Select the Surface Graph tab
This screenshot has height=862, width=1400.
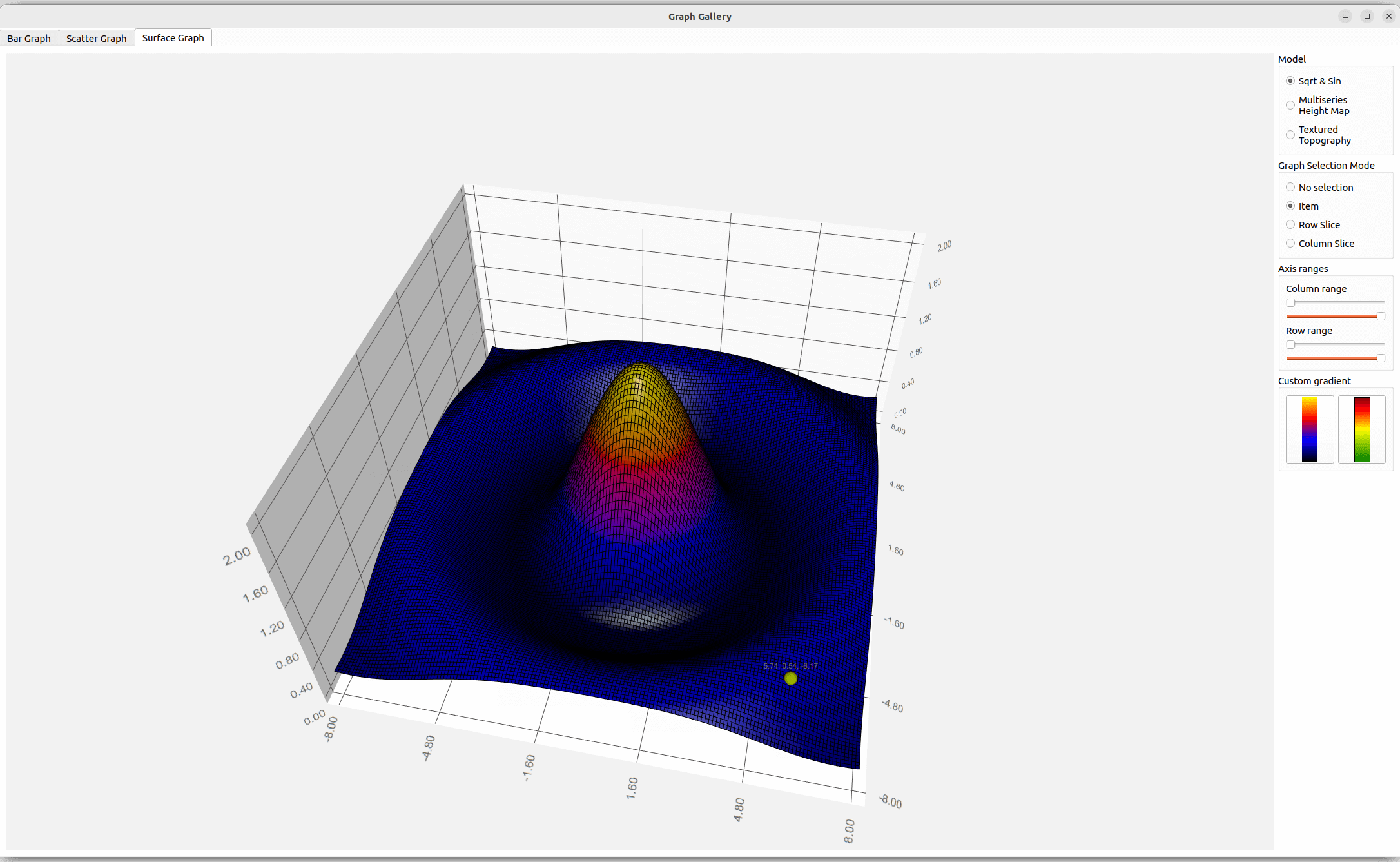pyautogui.click(x=173, y=38)
